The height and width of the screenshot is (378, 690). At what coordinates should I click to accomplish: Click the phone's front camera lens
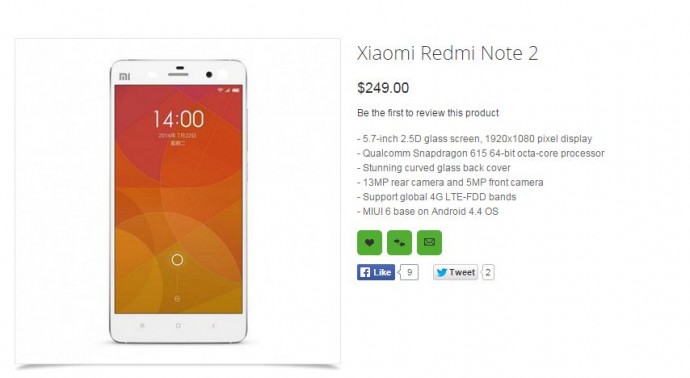[x=209, y=75]
